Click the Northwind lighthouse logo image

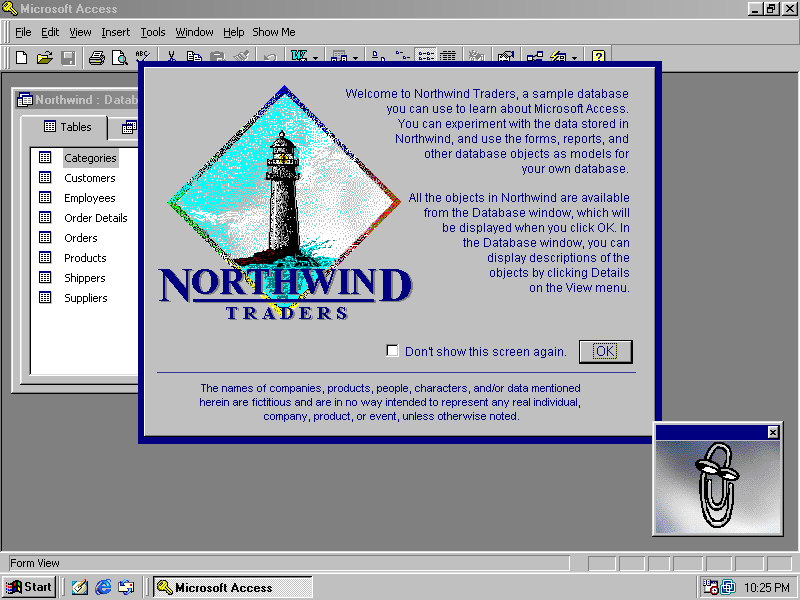click(x=284, y=202)
